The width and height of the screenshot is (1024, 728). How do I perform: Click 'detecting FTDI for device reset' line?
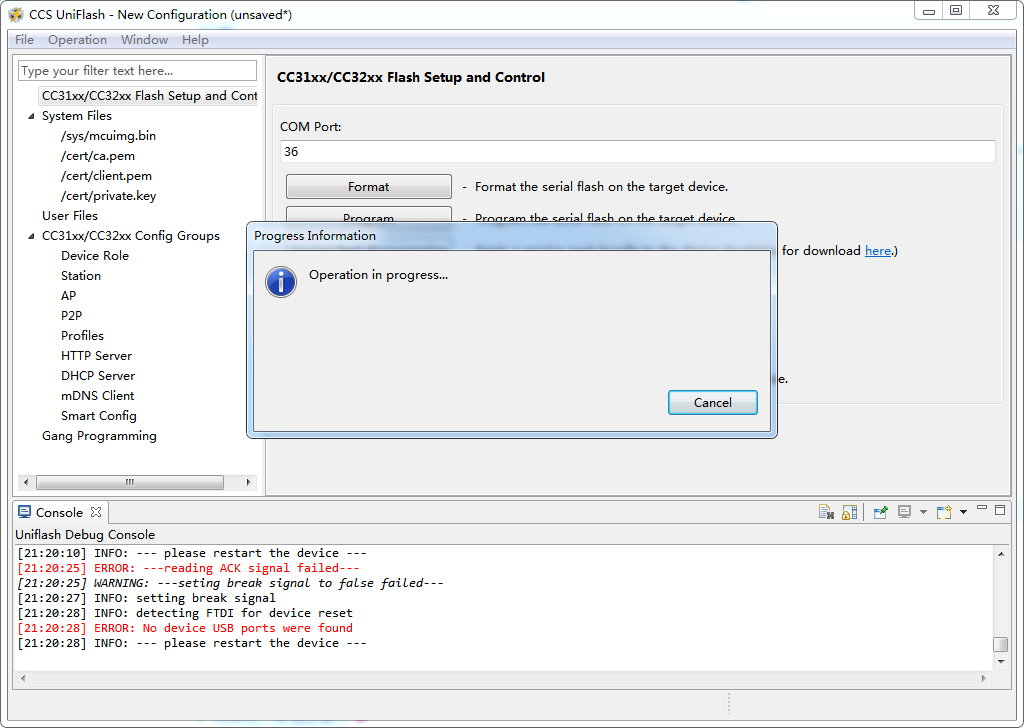[x=185, y=613]
